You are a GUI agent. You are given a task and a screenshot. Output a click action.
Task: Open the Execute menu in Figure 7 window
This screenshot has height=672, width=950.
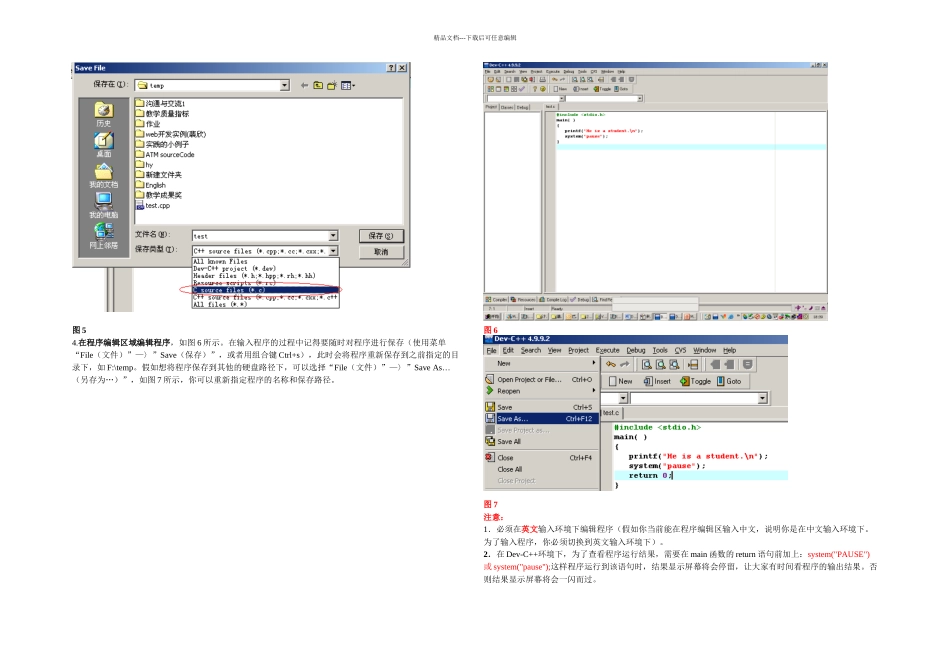pyautogui.click(x=607, y=350)
